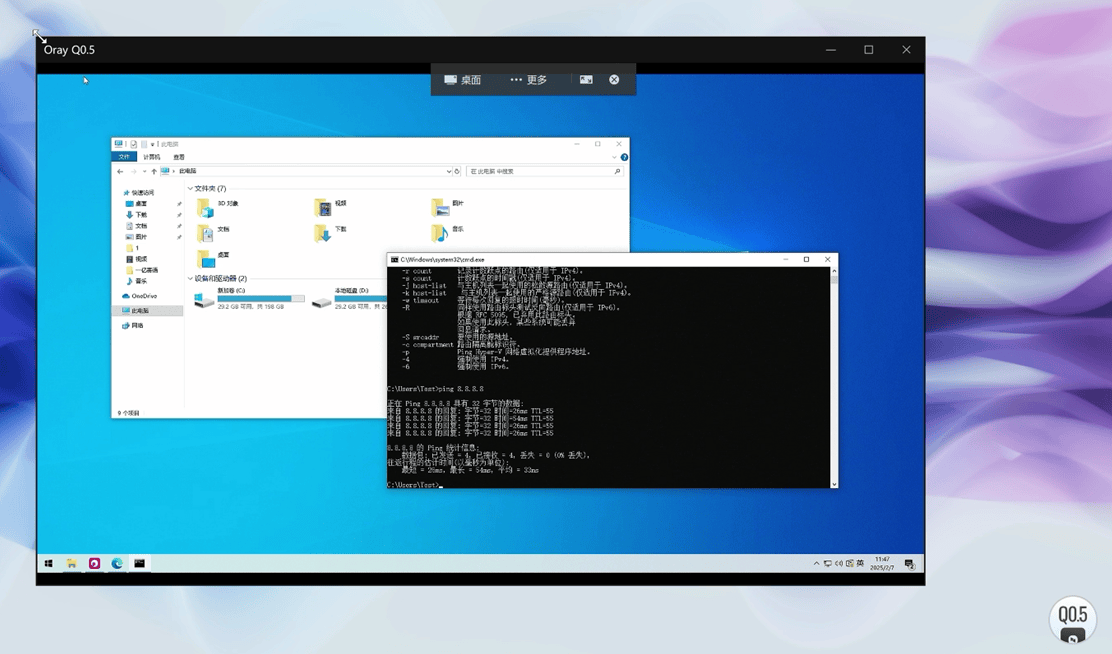Viewport: 1112px width, 654px height.
Task: Select the 视频 folder in main pane
Action: (330, 206)
